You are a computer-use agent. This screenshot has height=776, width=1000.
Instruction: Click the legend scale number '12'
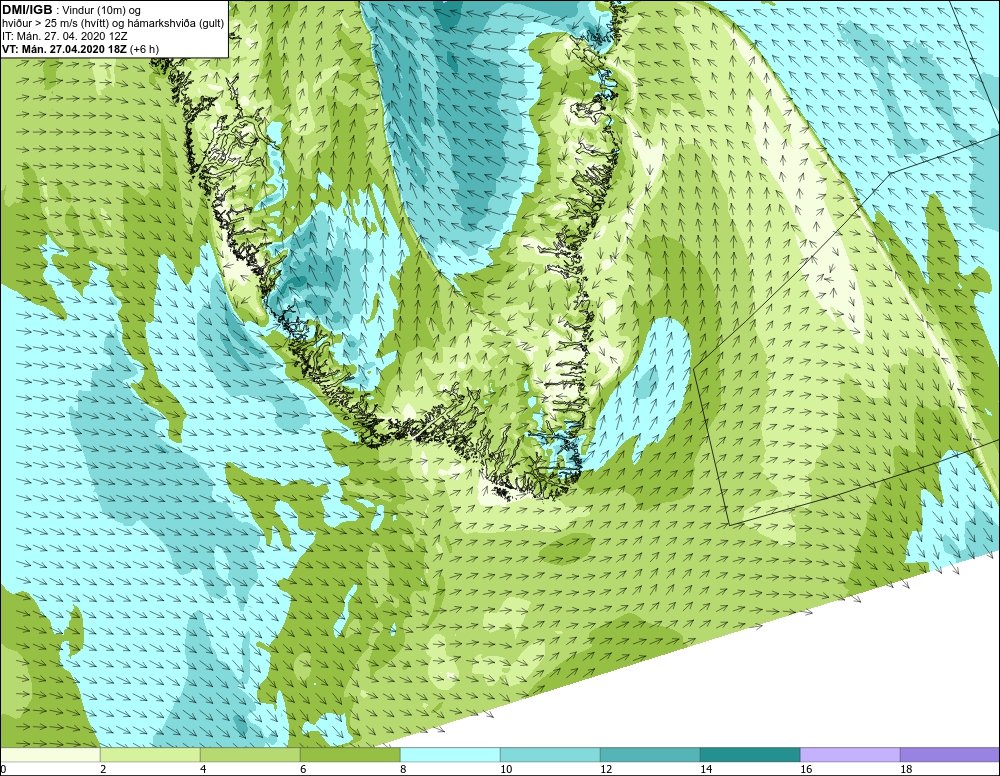[x=606, y=769]
